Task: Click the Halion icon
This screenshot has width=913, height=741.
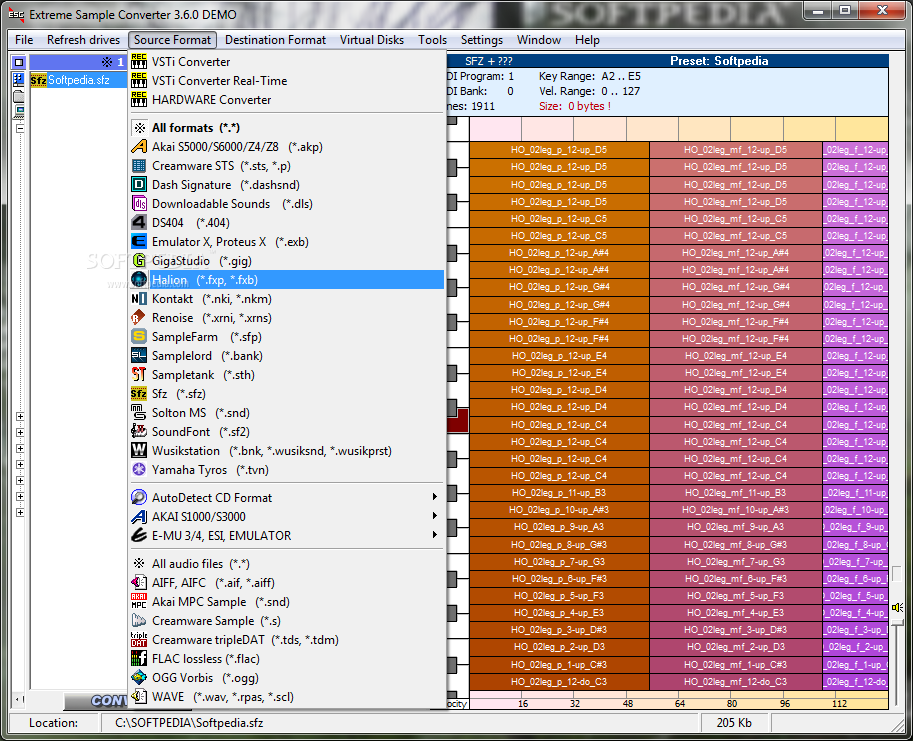Action: 139,279
